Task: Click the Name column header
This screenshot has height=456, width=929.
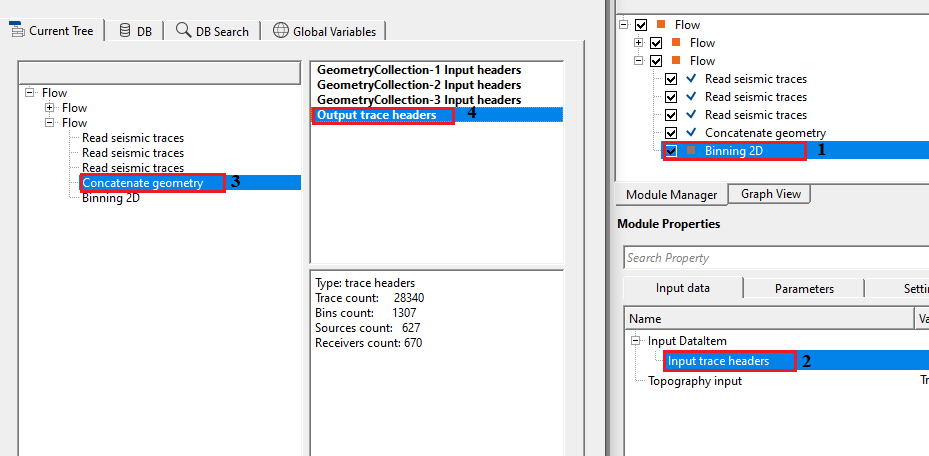Action: (770, 319)
